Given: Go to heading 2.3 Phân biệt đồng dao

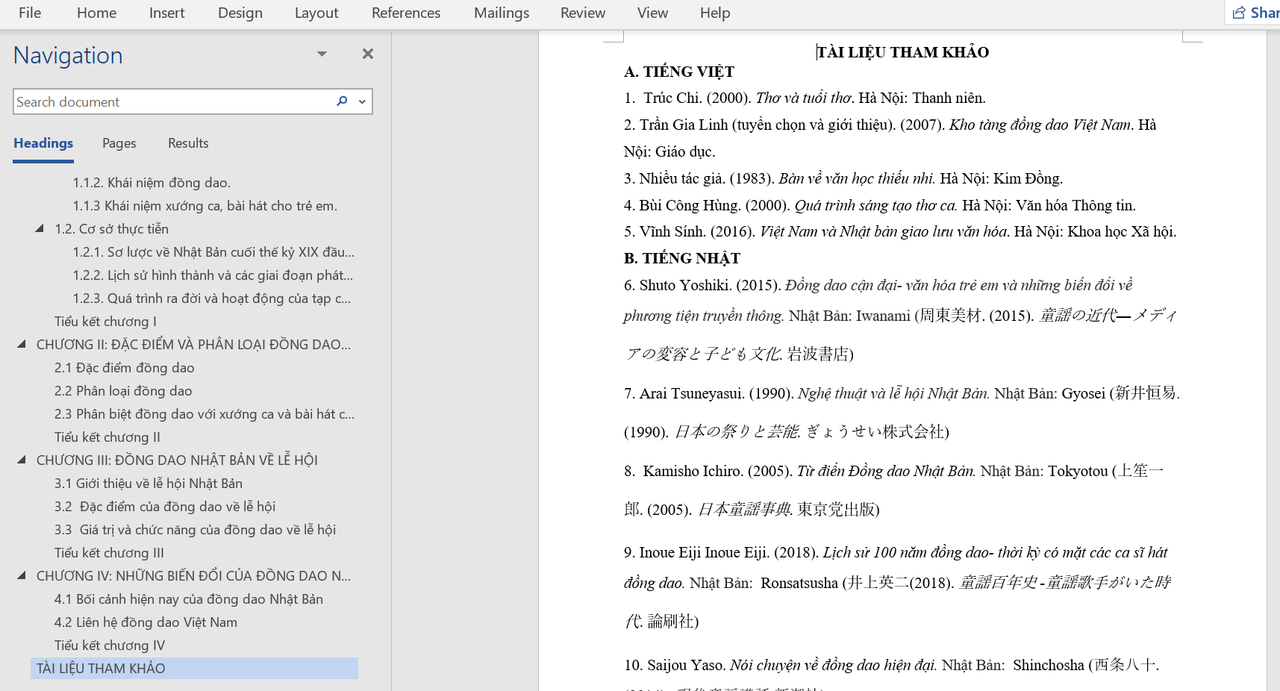Looking at the screenshot, I should [204, 414].
